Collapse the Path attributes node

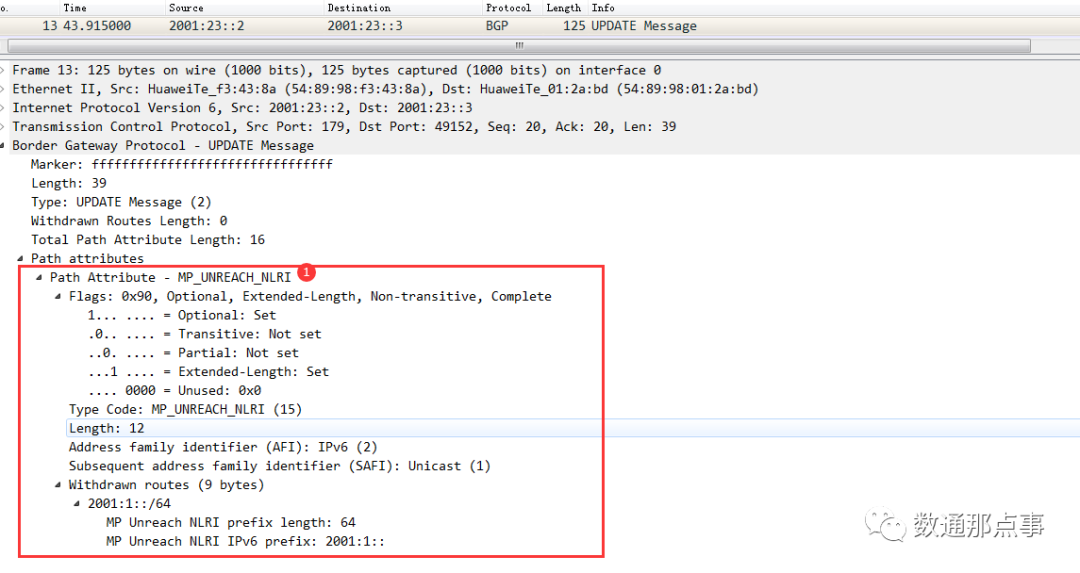pos(20,258)
